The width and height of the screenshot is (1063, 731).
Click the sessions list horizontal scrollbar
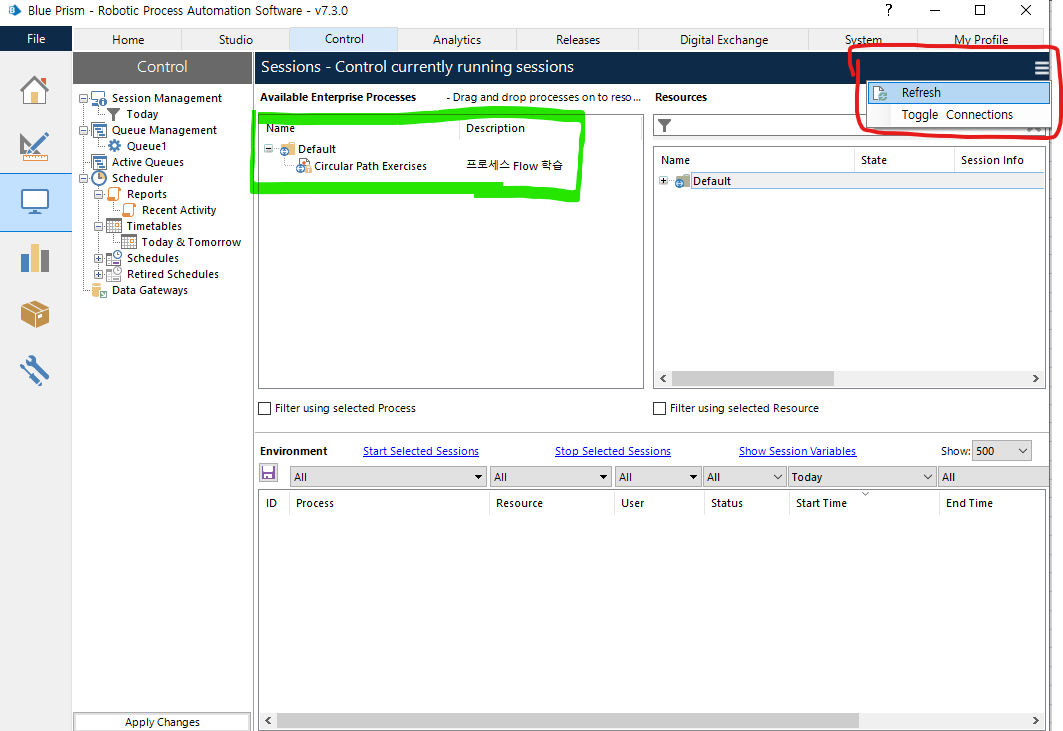click(x=651, y=720)
